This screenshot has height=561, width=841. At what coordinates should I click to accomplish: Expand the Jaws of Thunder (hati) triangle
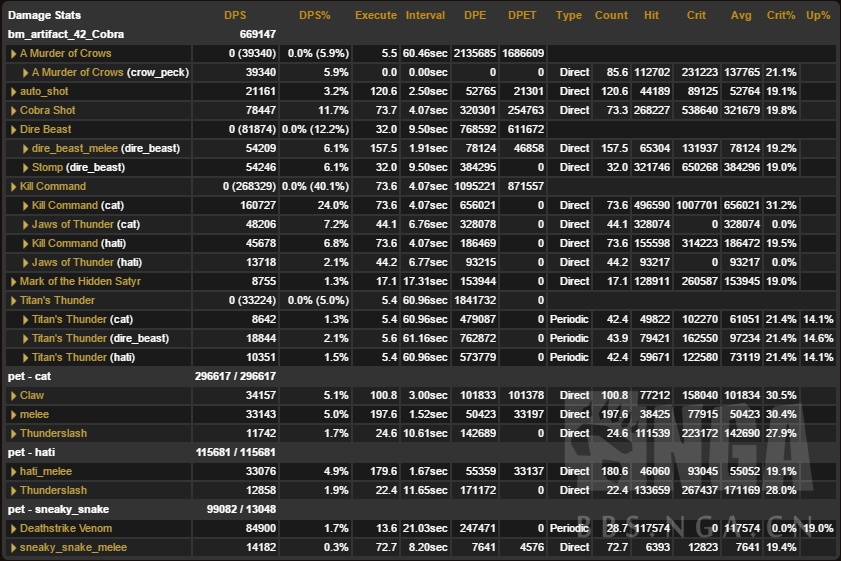tap(25, 263)
